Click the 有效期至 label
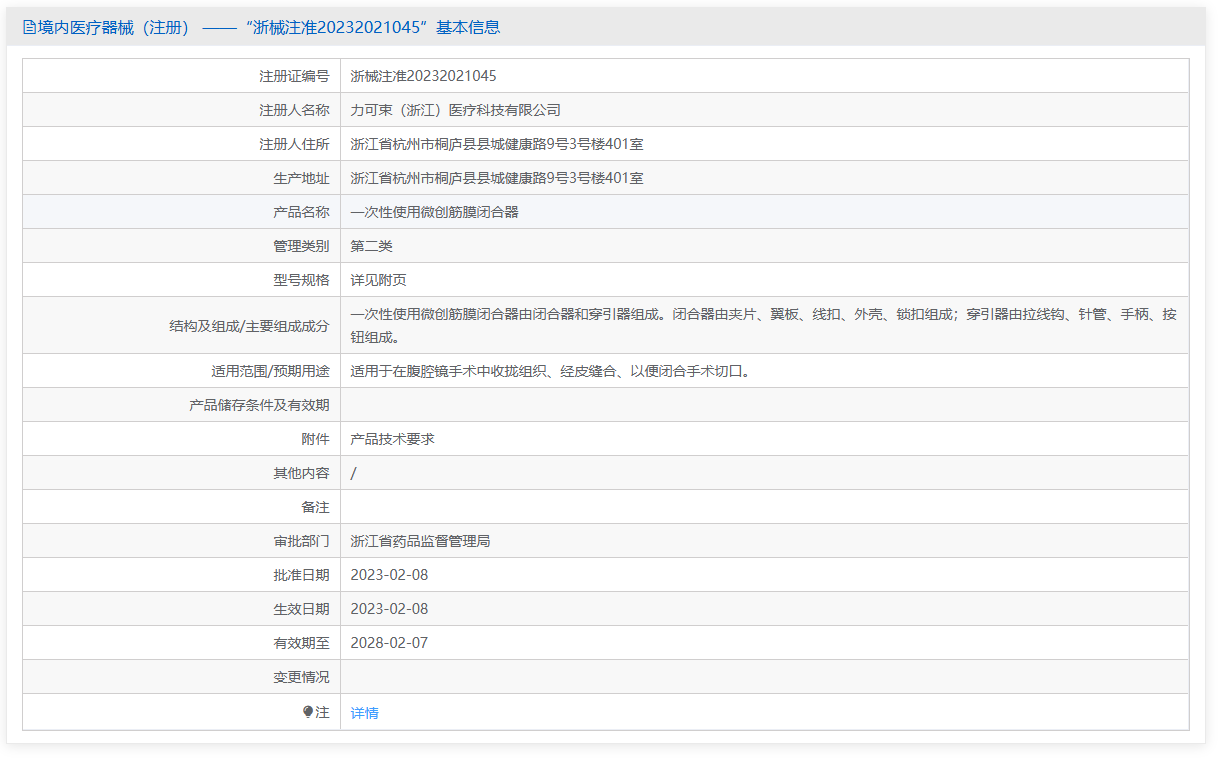Viewport: 1218px width, 759px height. tap(301, 643)
